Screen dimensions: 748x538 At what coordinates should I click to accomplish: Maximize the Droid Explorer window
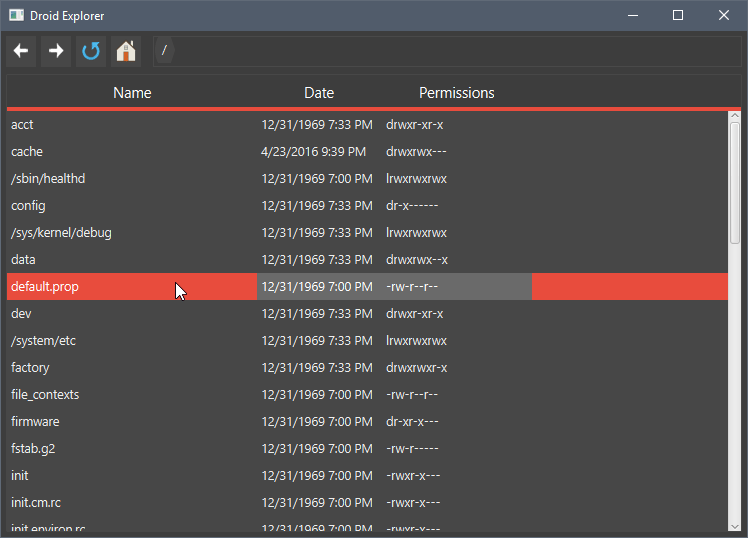tap(678, 16)
